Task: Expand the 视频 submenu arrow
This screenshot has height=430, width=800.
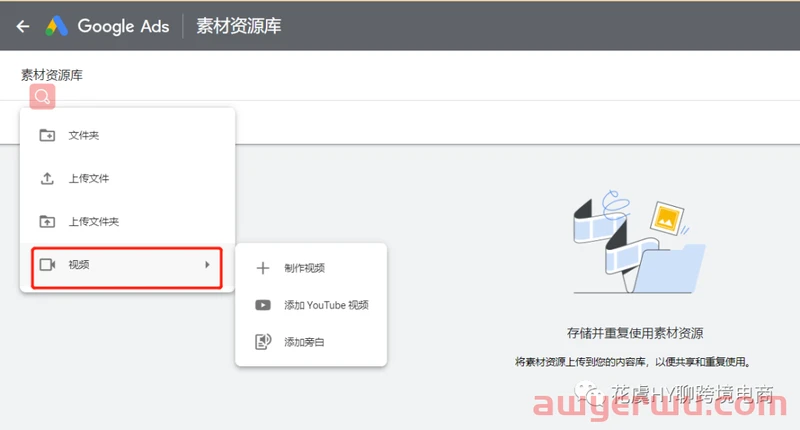Action: [x=207, y=264]
